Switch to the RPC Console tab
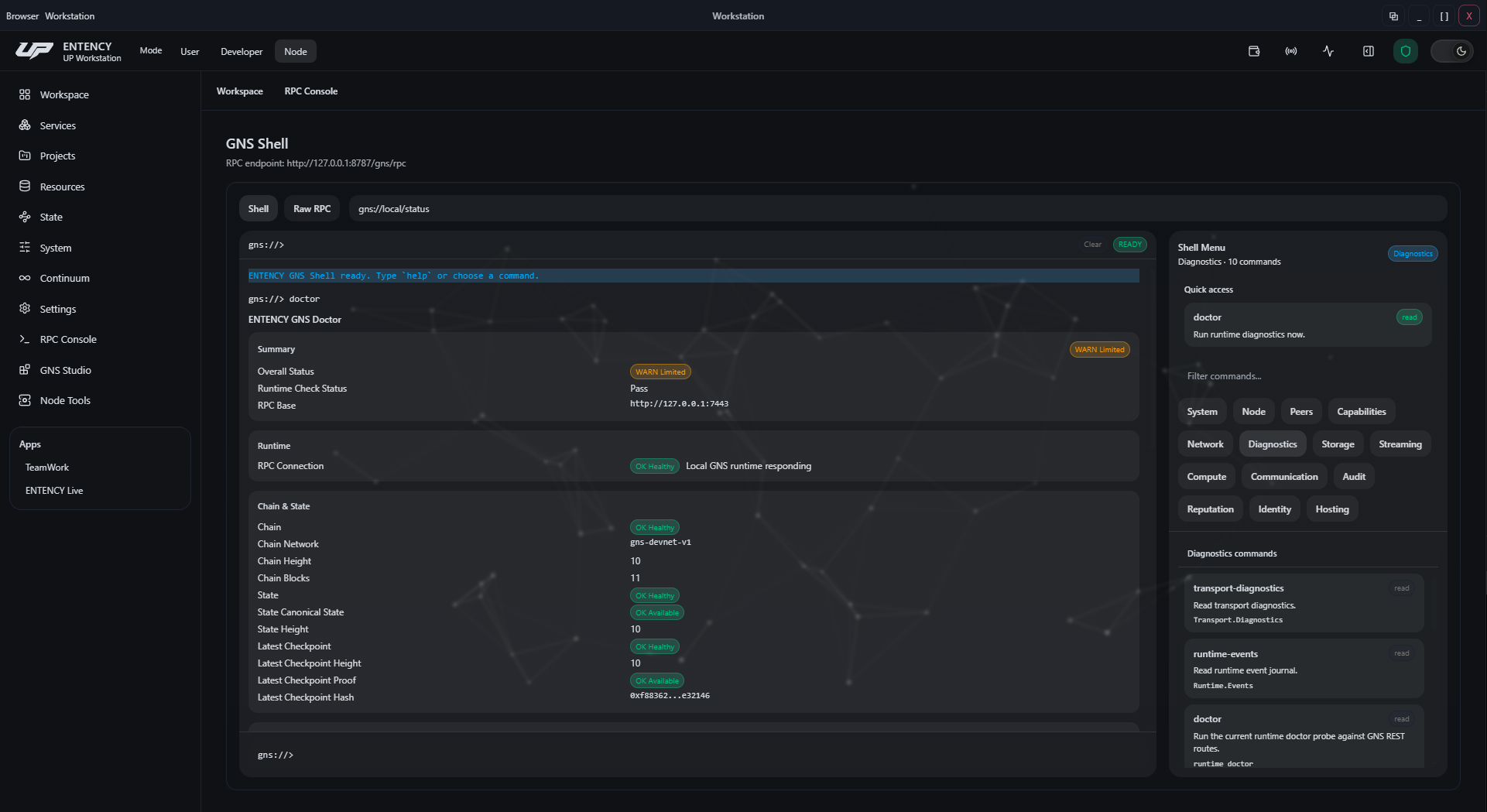Screen dimensions: 1487x812 pos(311,91)
